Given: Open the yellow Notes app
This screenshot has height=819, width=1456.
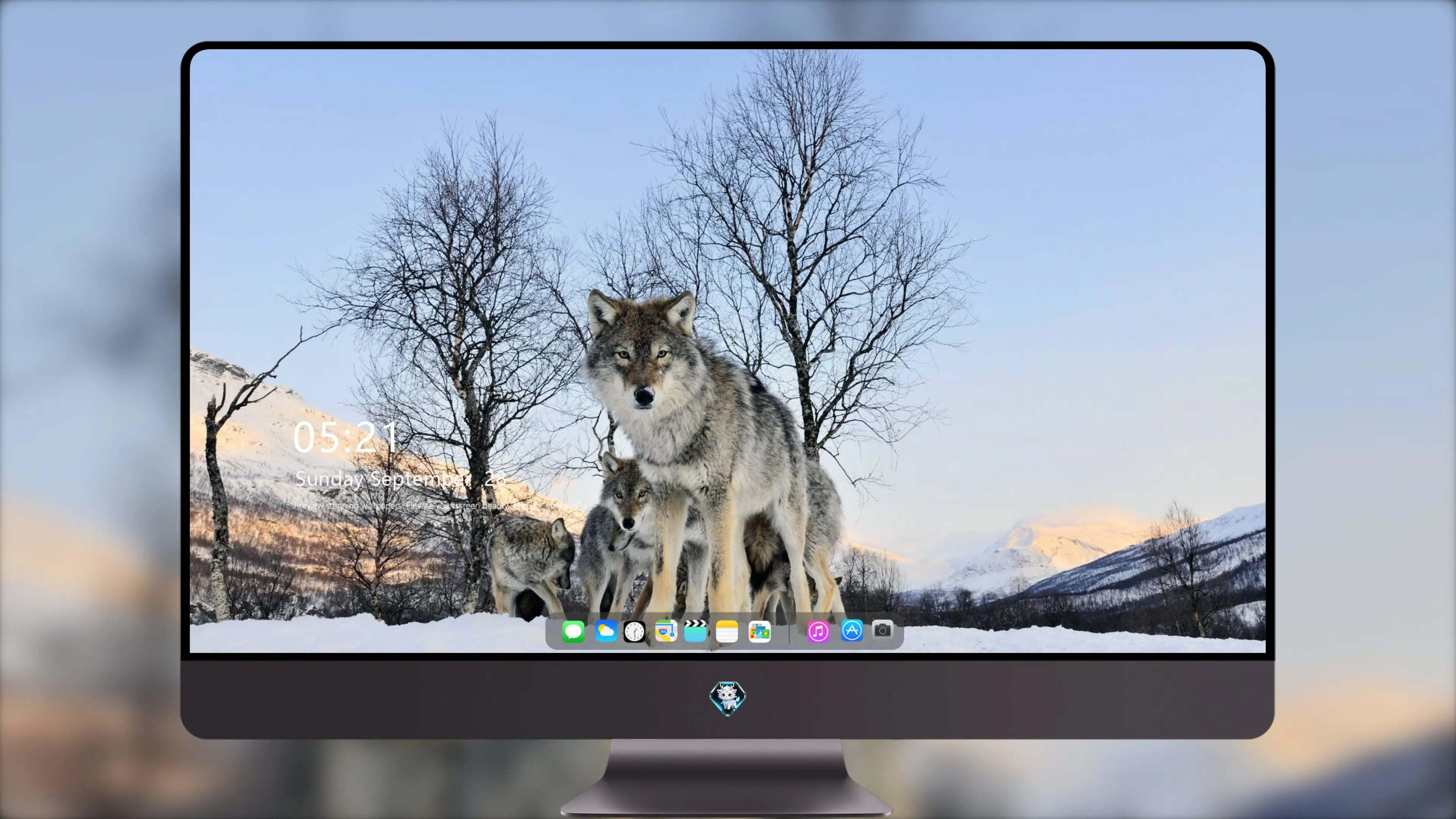Looking at the screenshot, I should point(726,631).
